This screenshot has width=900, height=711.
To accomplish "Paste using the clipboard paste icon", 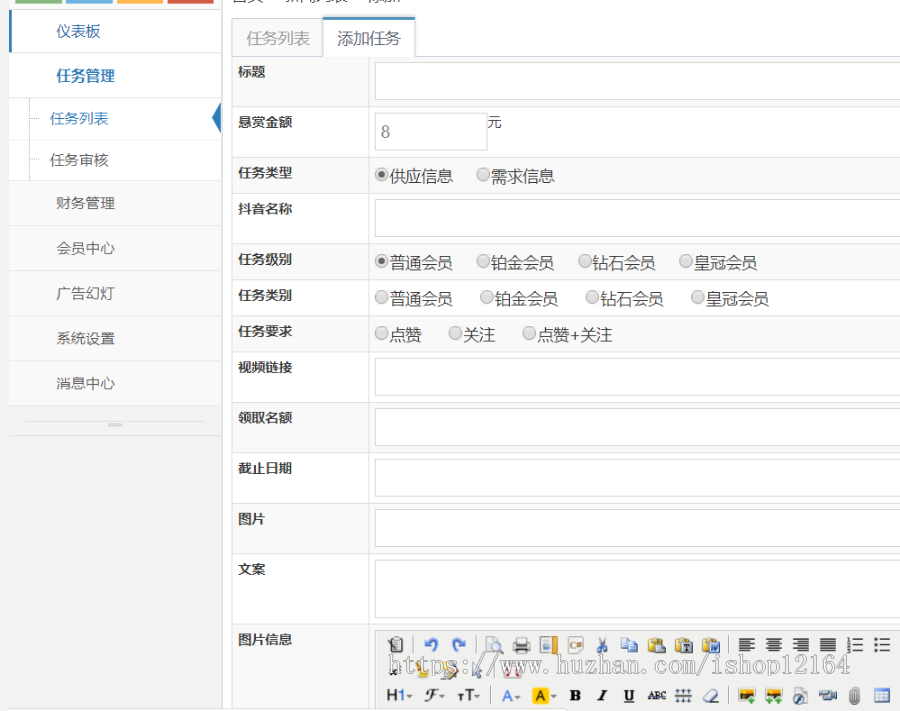I will (x=656, y=645).
